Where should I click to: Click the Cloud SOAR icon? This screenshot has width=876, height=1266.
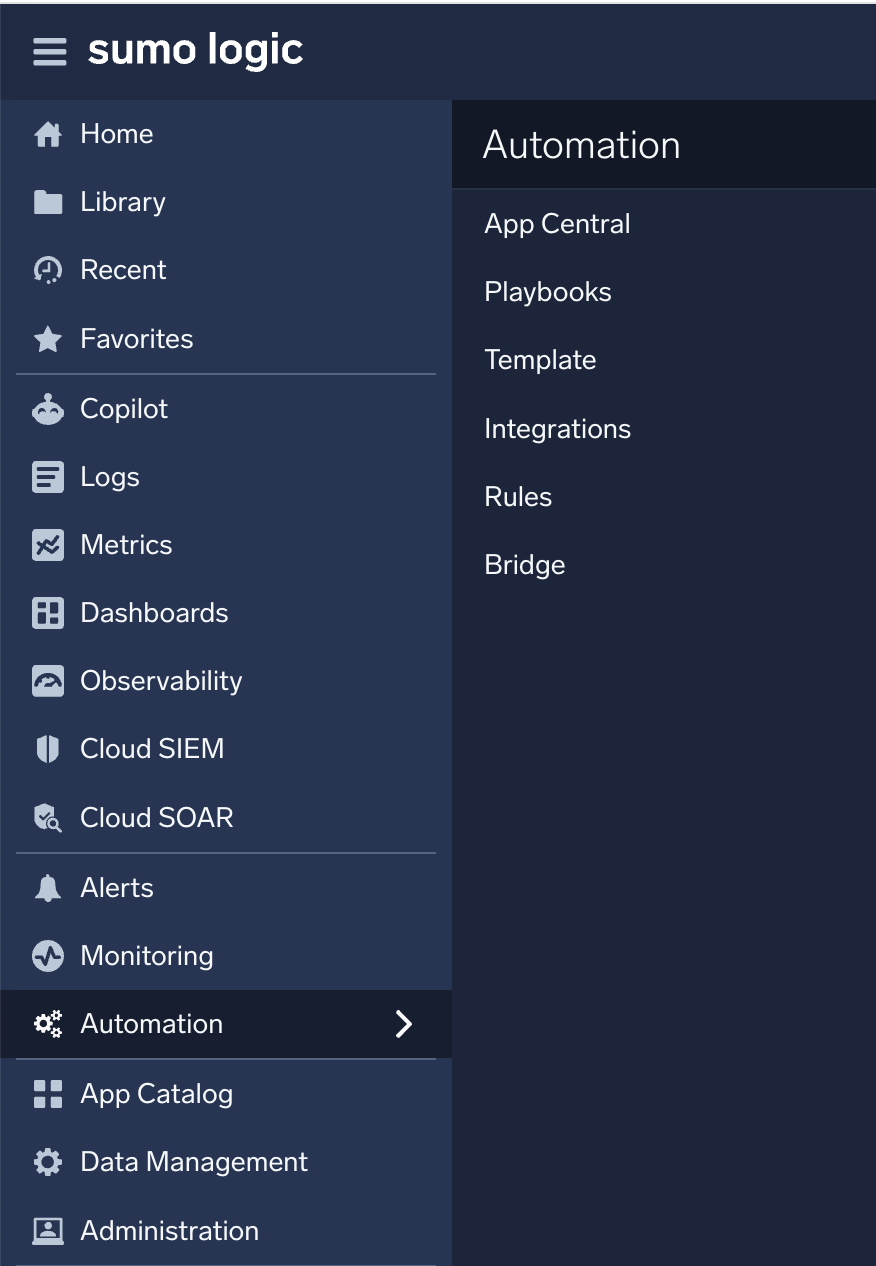click(x=47, y=817)
